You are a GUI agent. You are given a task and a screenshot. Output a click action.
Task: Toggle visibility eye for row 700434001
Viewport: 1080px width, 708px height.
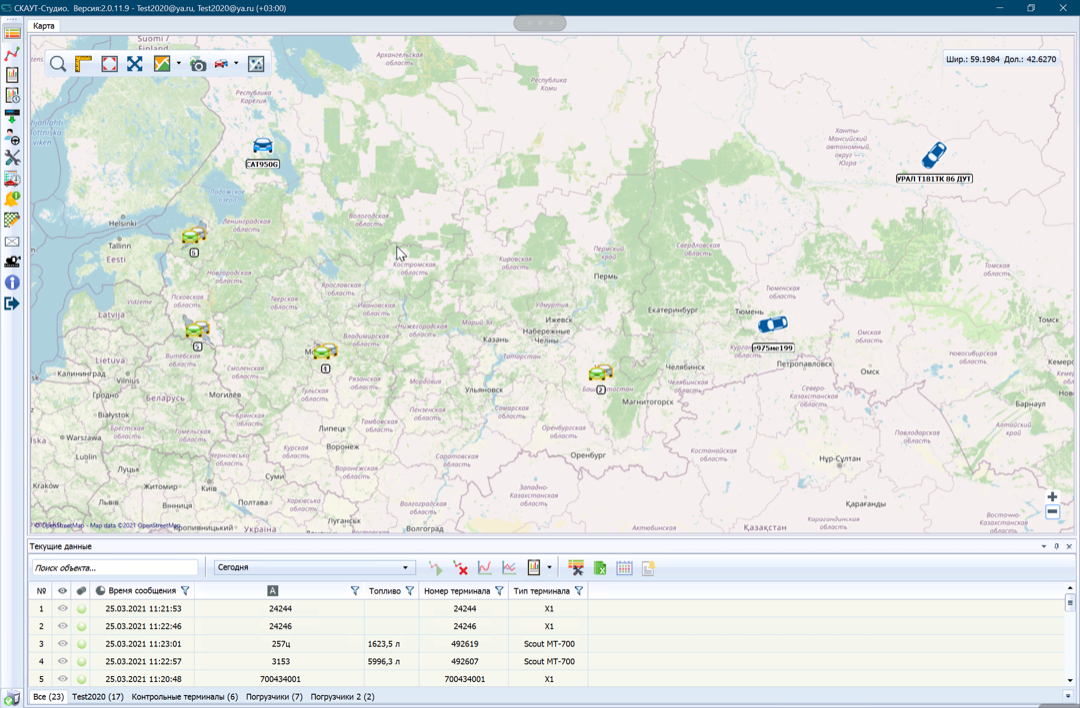[x=63, y=679]
